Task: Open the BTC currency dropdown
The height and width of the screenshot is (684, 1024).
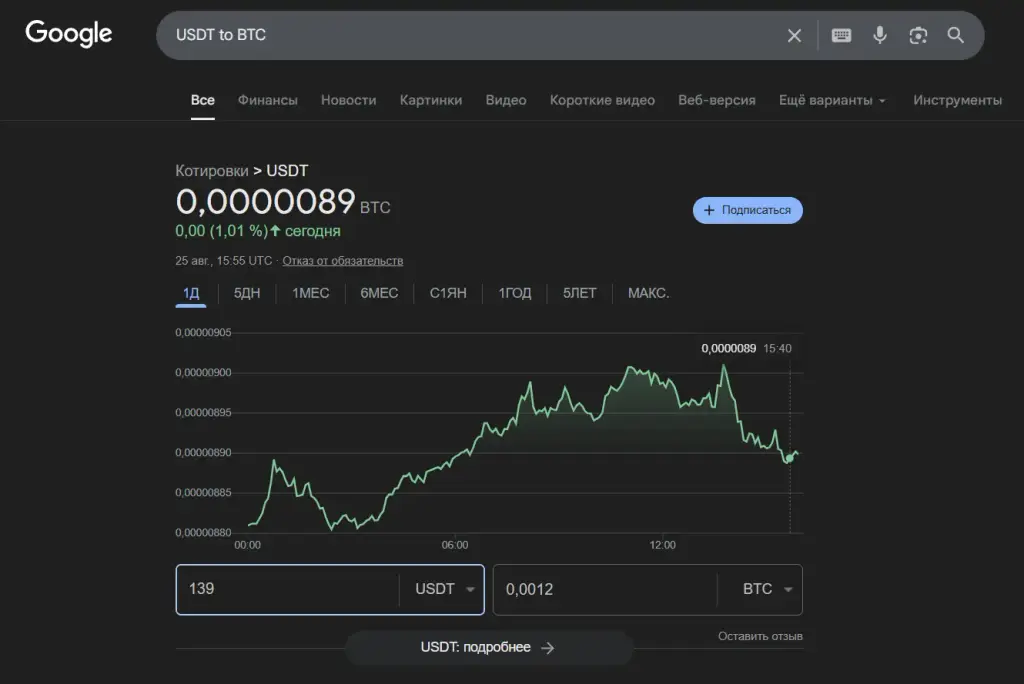Action: point(767,589)
